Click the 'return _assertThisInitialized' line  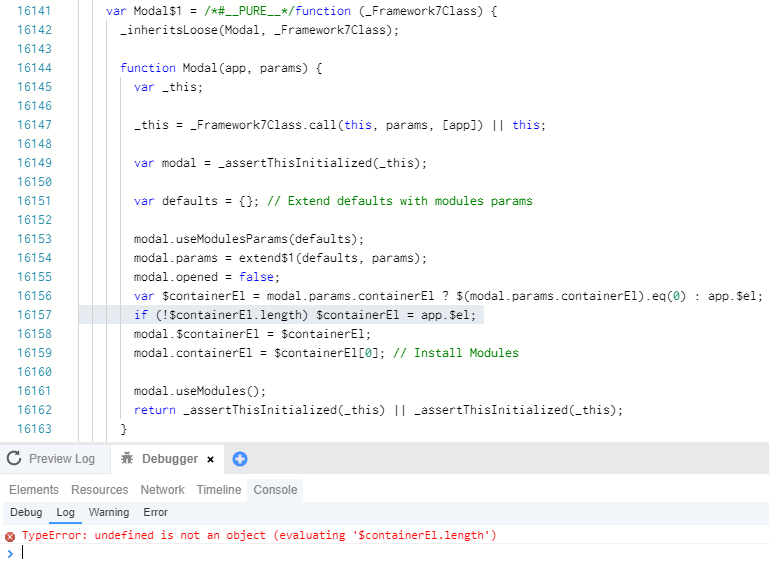[x=379, y=410]
